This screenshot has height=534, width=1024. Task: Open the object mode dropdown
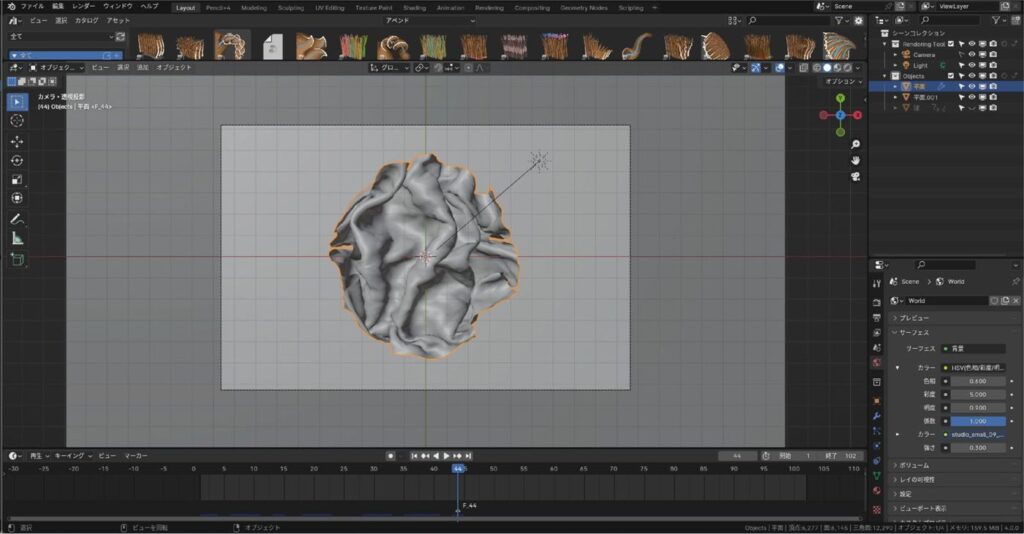click(56, 67)
